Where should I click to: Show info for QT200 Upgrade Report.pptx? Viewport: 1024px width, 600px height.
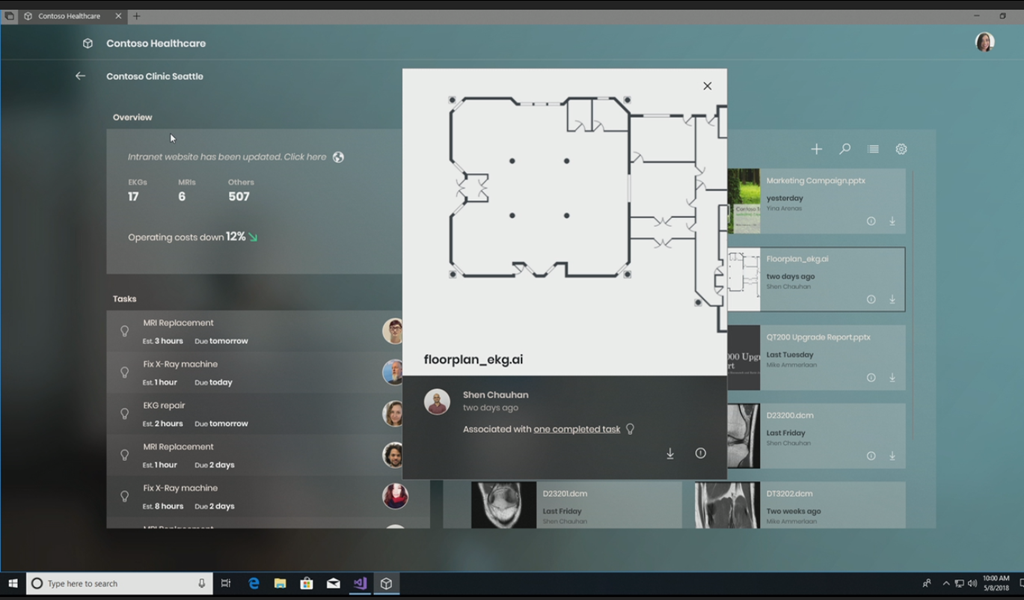tap(871, 378)
